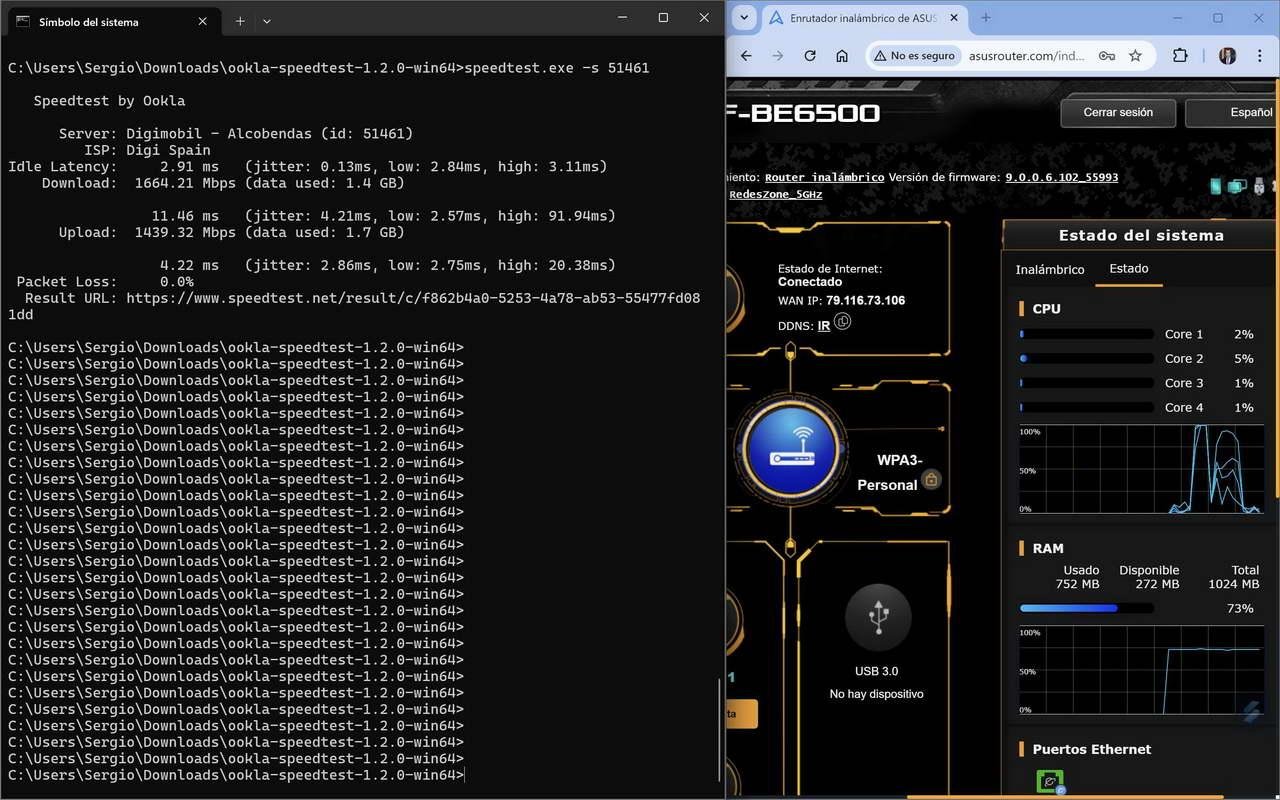This screenshot has width=1280, height=800.
Task: Click the asusrouter.com address field
Action: pyautogui.click(x=1026, y=56)
